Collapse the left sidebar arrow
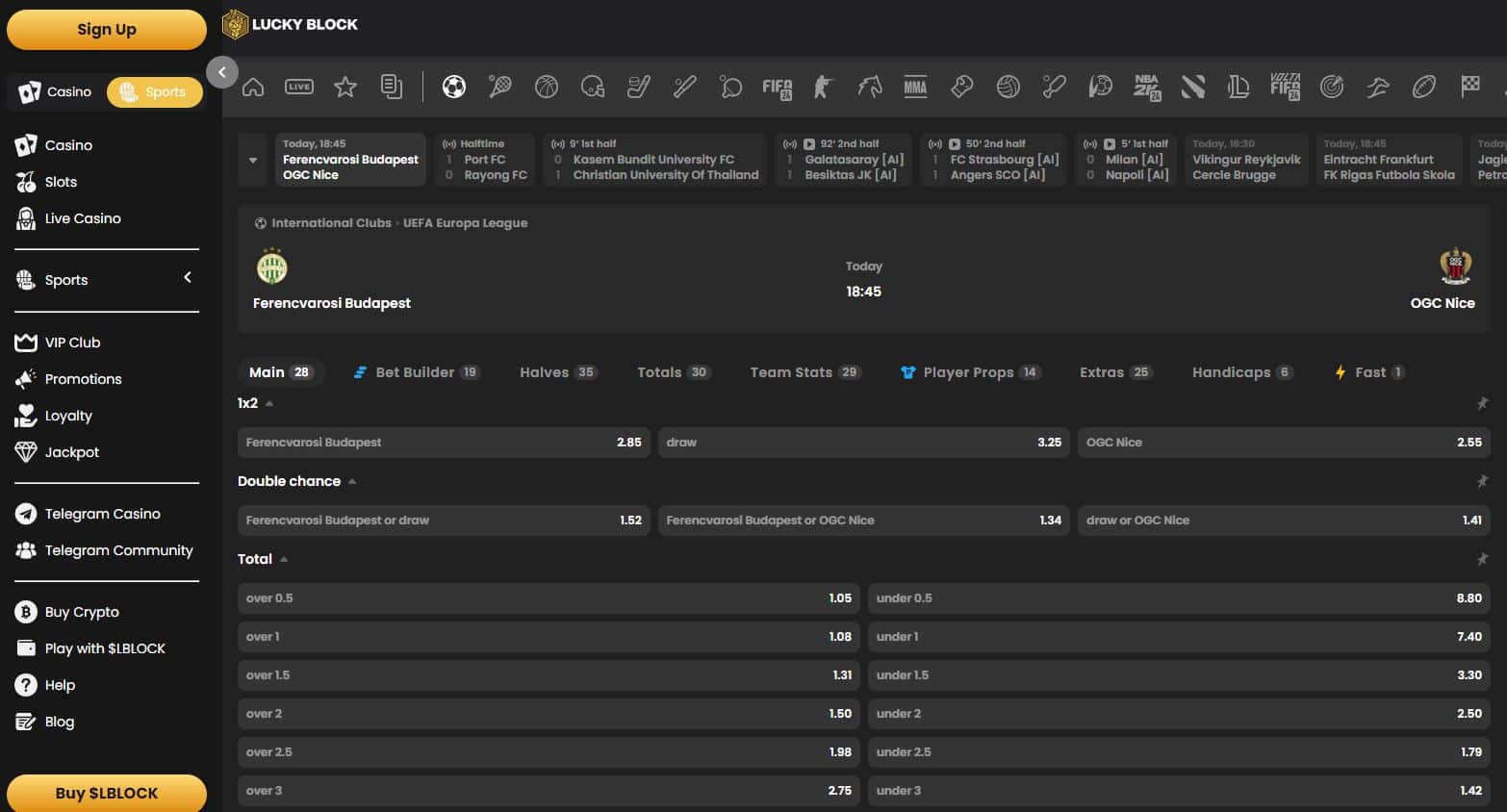 (x=222, y=72)
